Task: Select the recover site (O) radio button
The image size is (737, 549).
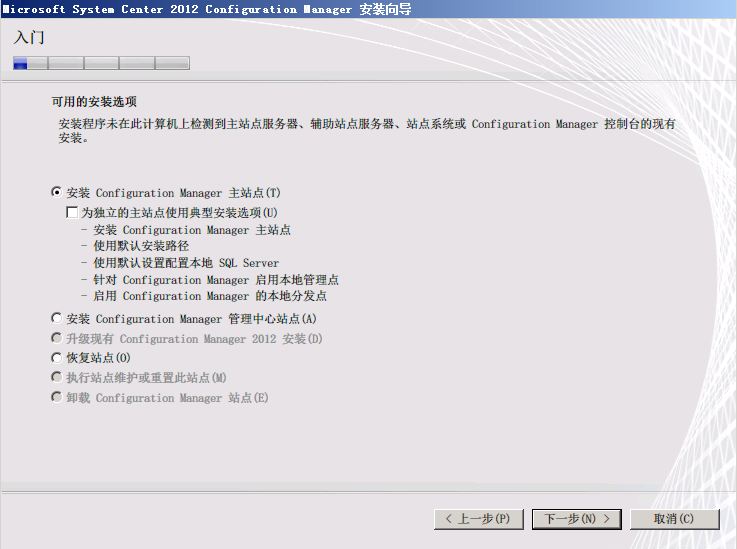Action: [x=56, y=358]
